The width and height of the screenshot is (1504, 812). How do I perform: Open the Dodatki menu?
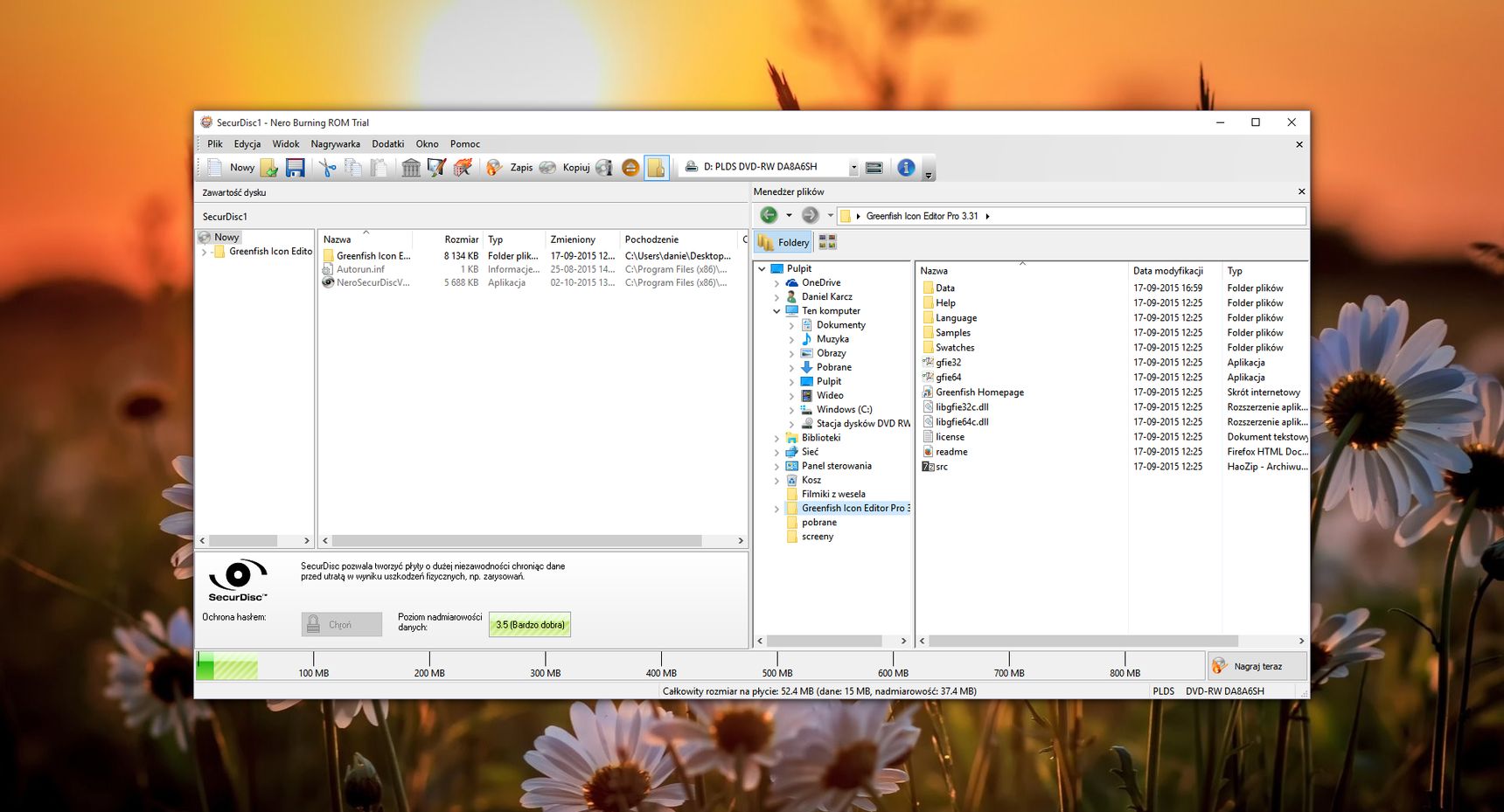coord(388,144)
